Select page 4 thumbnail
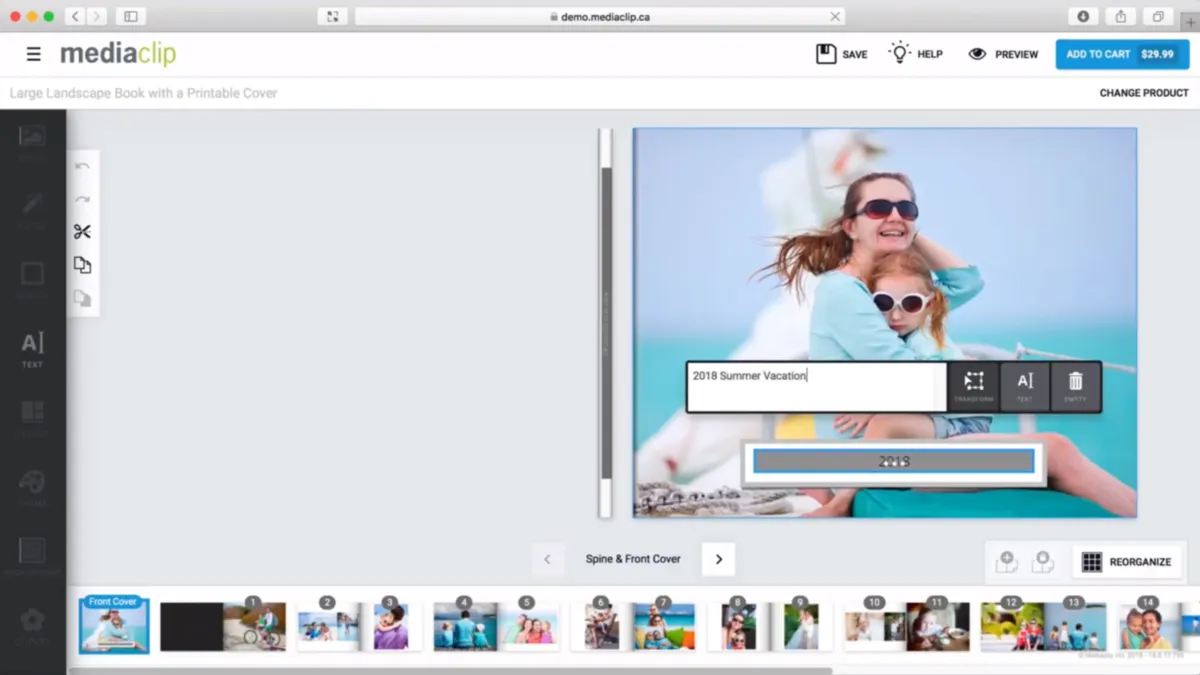 (465, 627)
